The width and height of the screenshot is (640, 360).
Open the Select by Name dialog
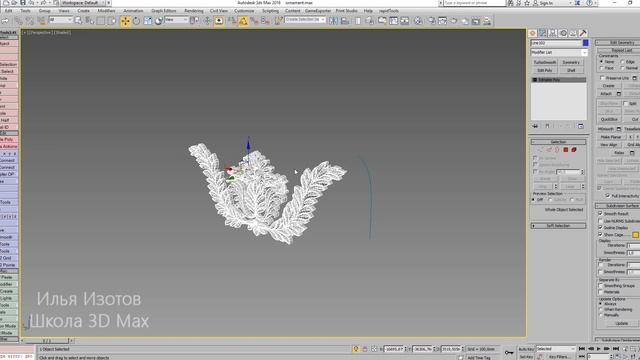(x=89, y=20)
